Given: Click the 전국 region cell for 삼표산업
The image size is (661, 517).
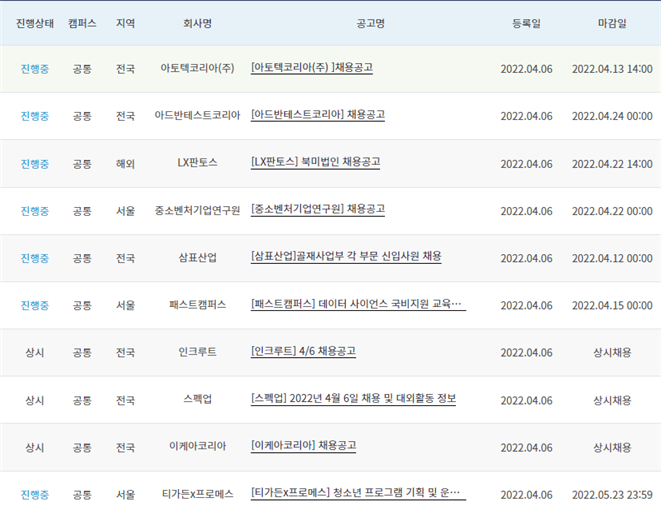Looking at the screenshot, I should [x=126, y=258].
